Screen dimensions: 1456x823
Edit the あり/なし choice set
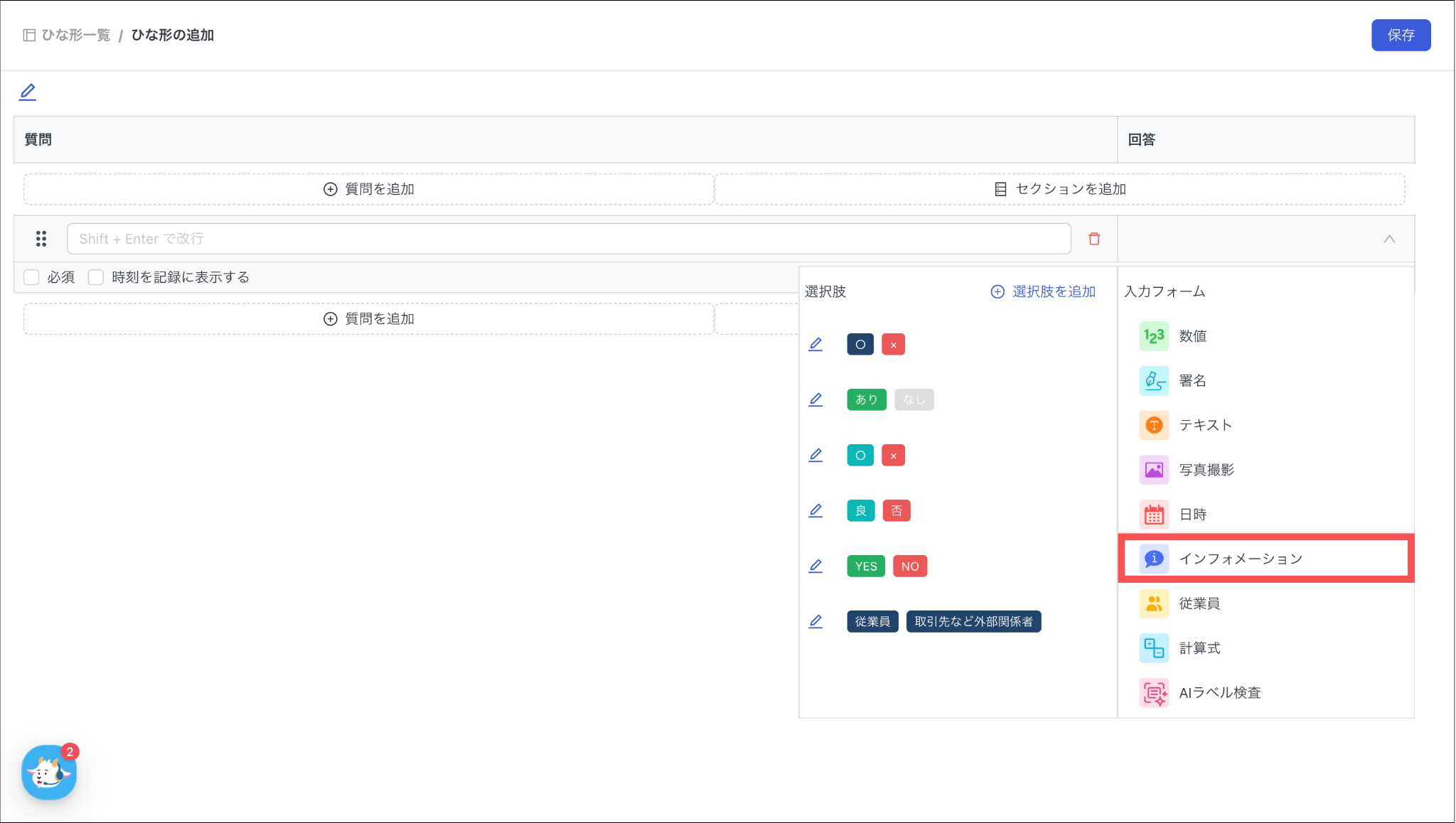815,400
